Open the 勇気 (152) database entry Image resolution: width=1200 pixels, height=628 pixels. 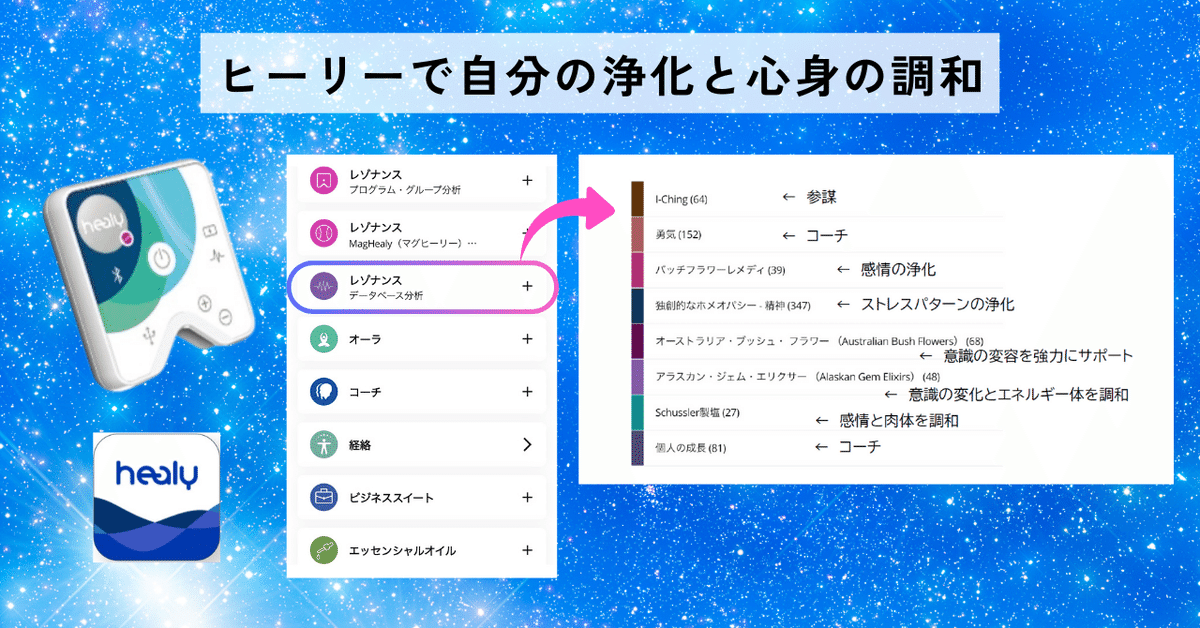[x=680, y=235]
